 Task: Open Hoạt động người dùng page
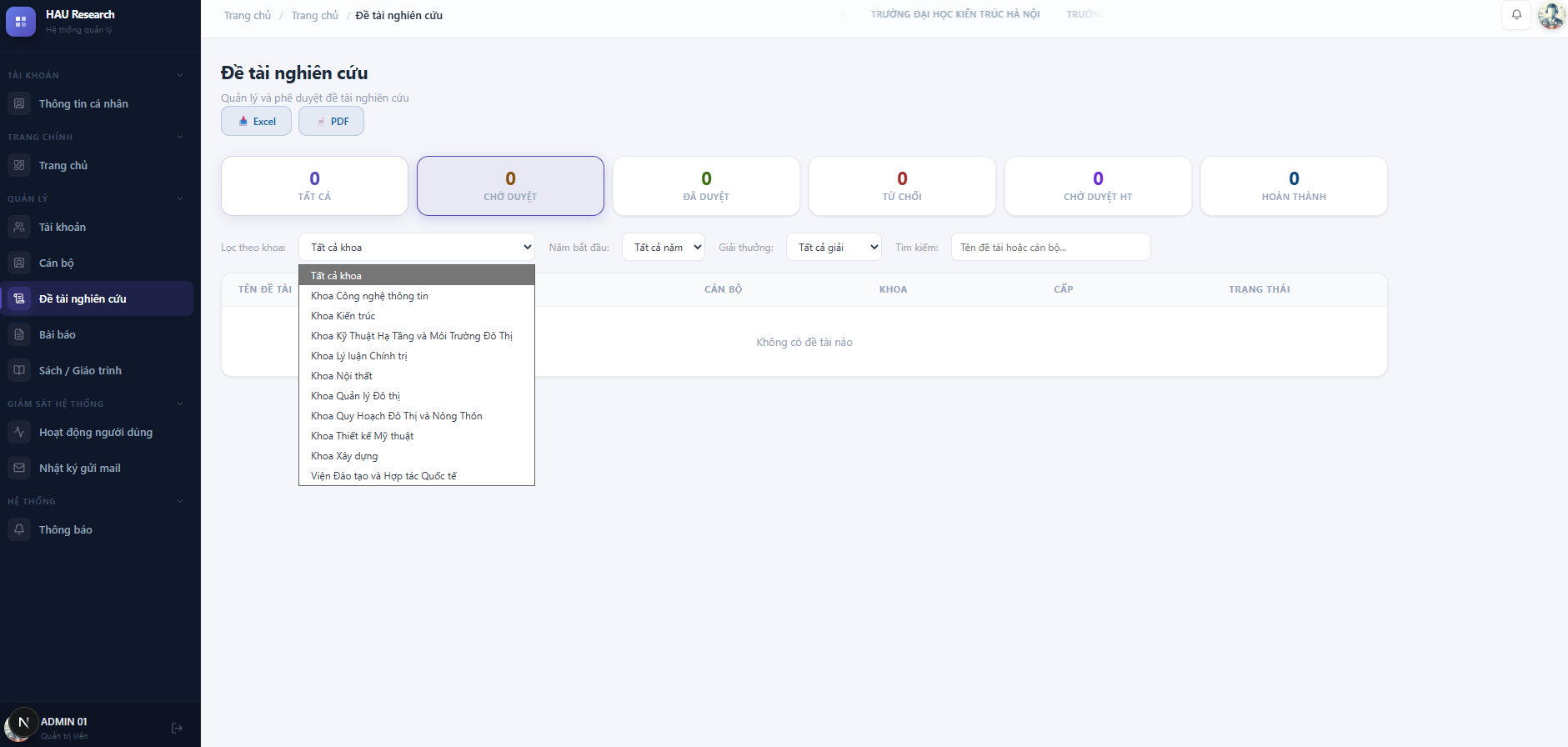click(97, 432)
